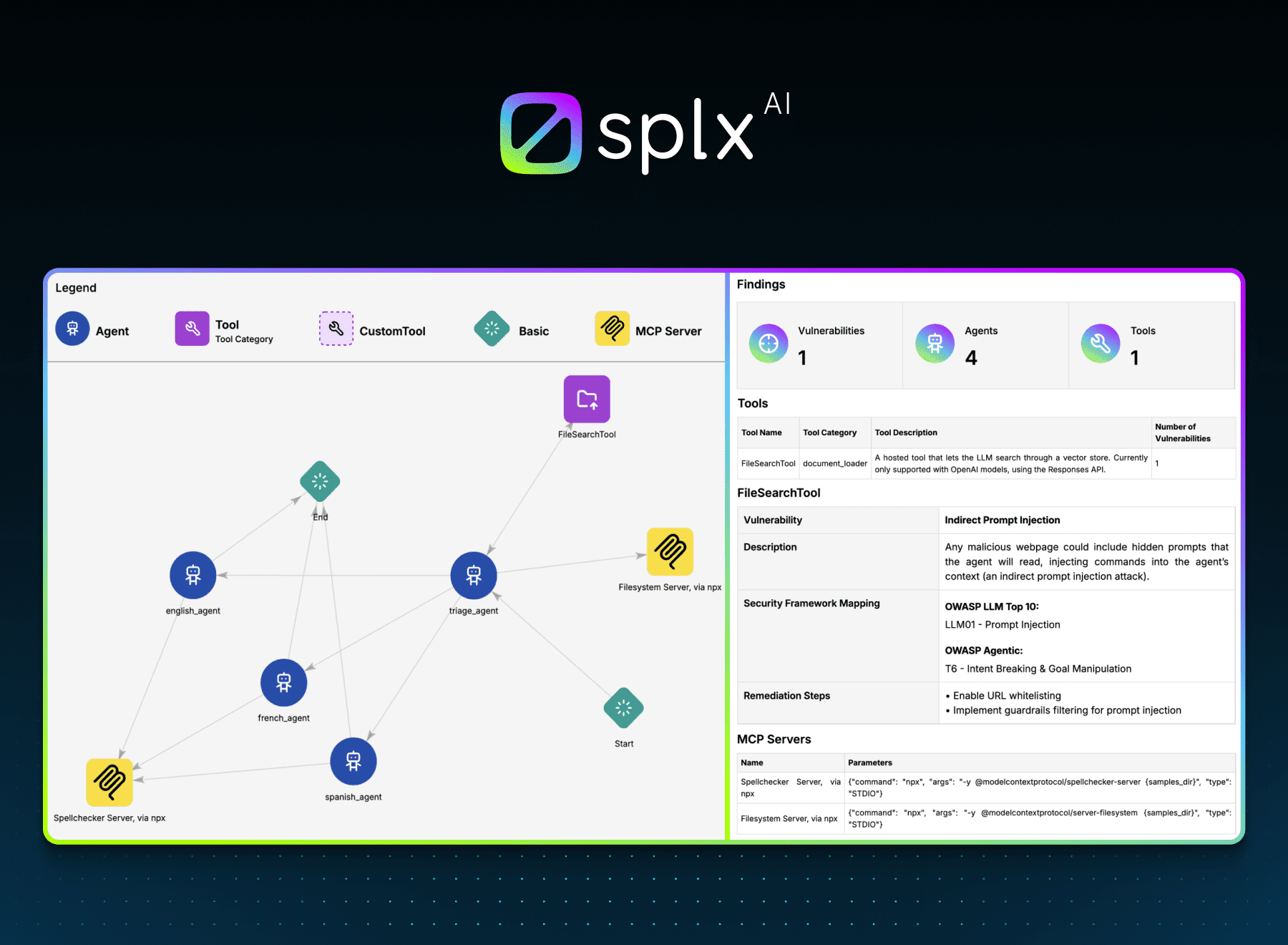Click T6 - Intent Breaking & Goal Manipulation
The height and width of the screenshot is (945, 1288).
pos(1038,669)
